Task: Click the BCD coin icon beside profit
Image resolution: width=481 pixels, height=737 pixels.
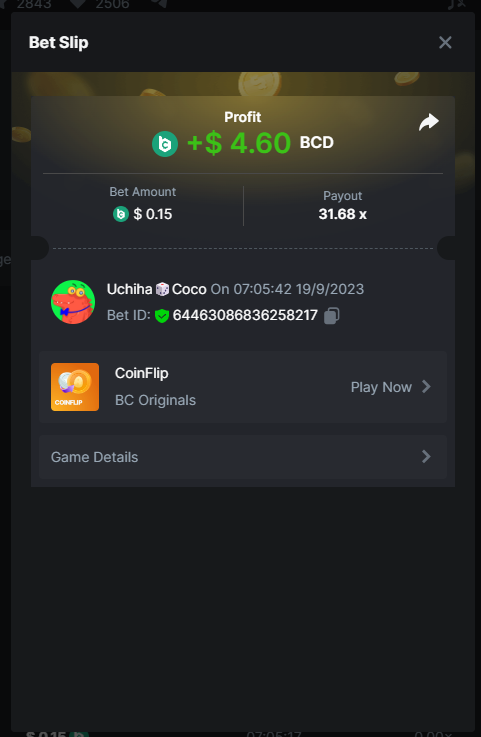Action: pyautogui.click(x=165, y=144)
